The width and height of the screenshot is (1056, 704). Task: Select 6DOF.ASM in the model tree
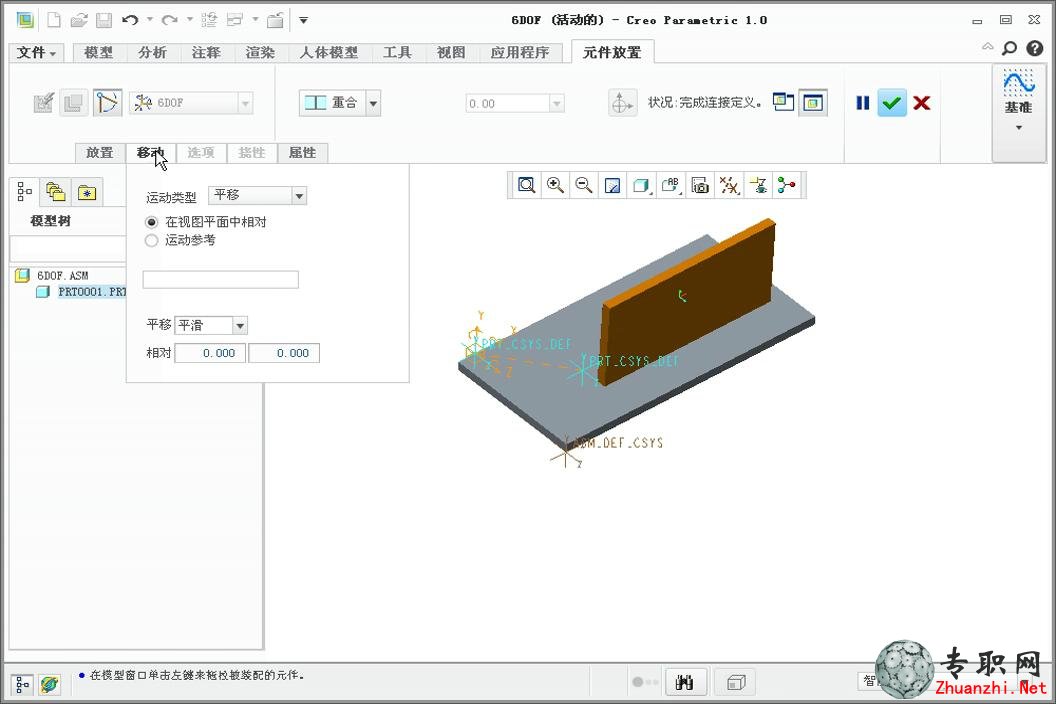pos(62,276)
